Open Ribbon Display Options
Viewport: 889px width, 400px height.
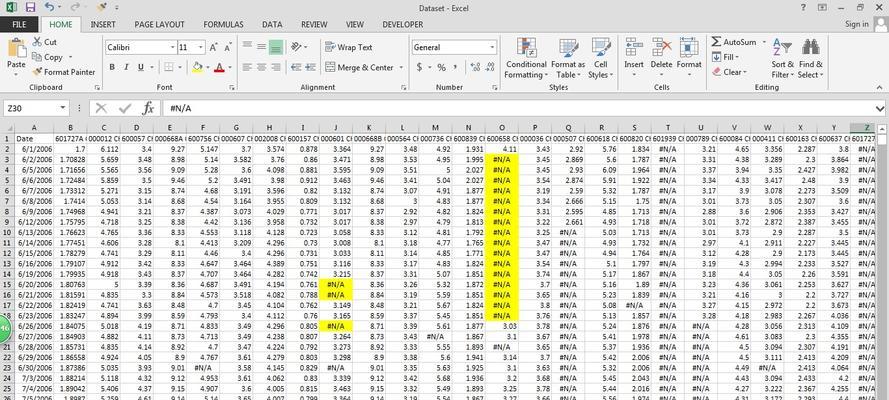(822, 7)
